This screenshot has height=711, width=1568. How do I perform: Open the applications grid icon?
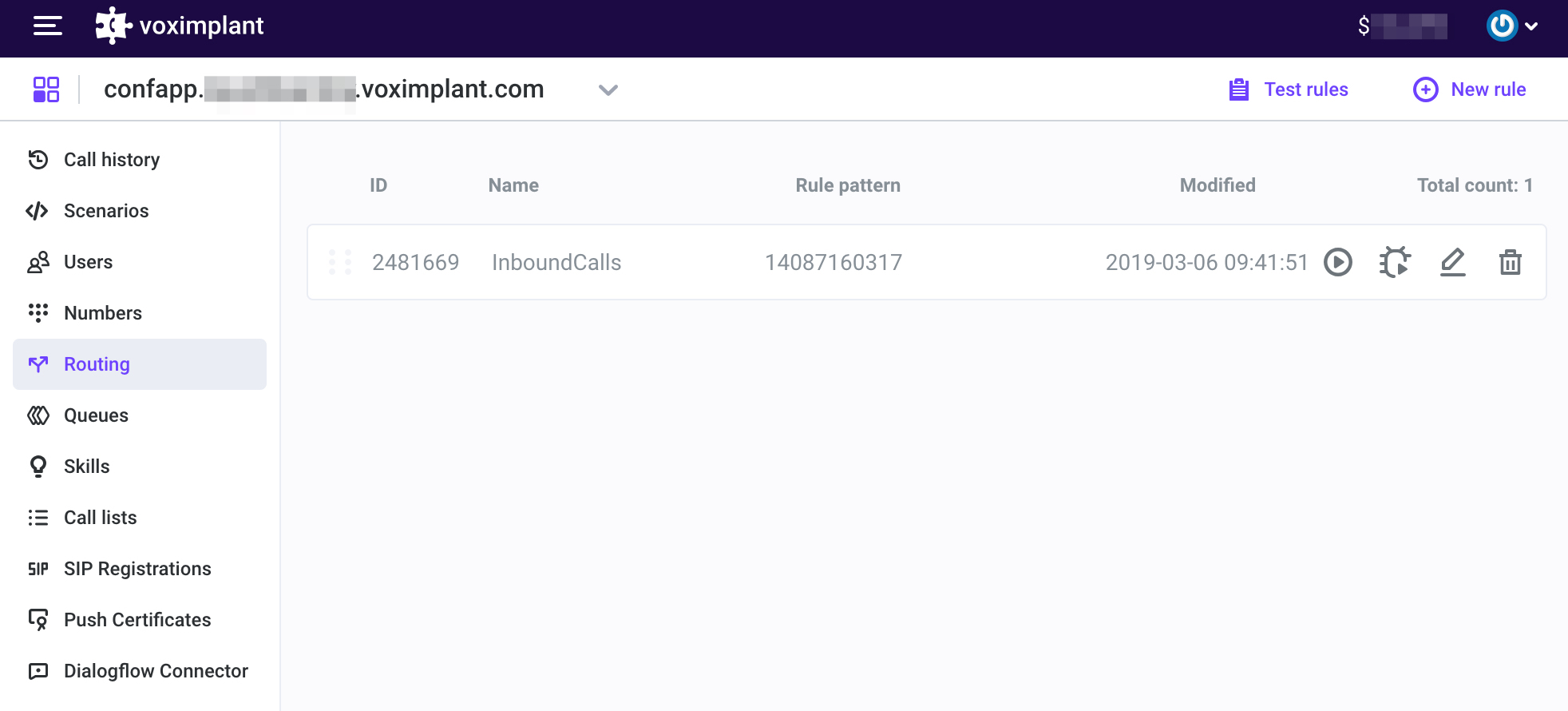(x=46, y=89)
